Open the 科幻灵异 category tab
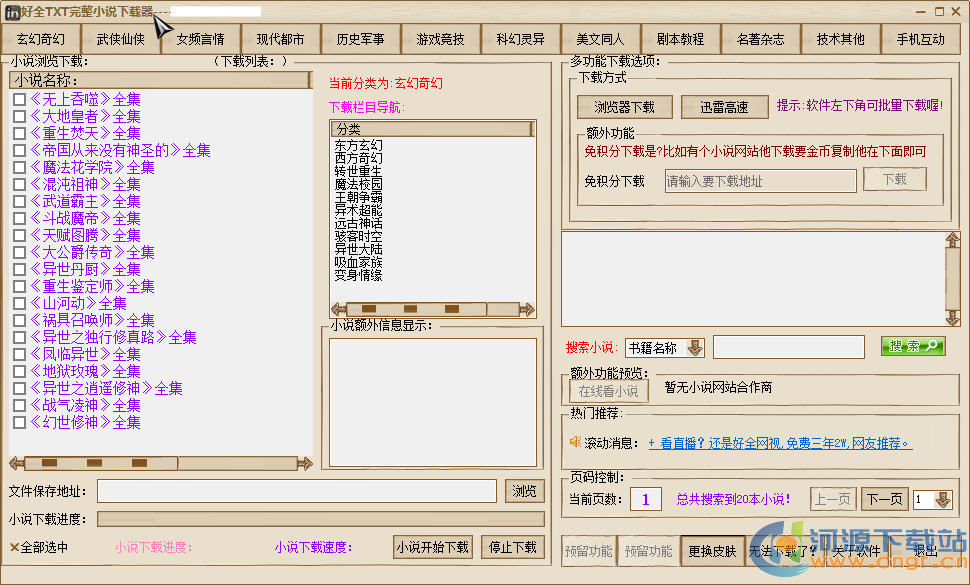Screen dimensions: 970x585 [x=520, y=39]
